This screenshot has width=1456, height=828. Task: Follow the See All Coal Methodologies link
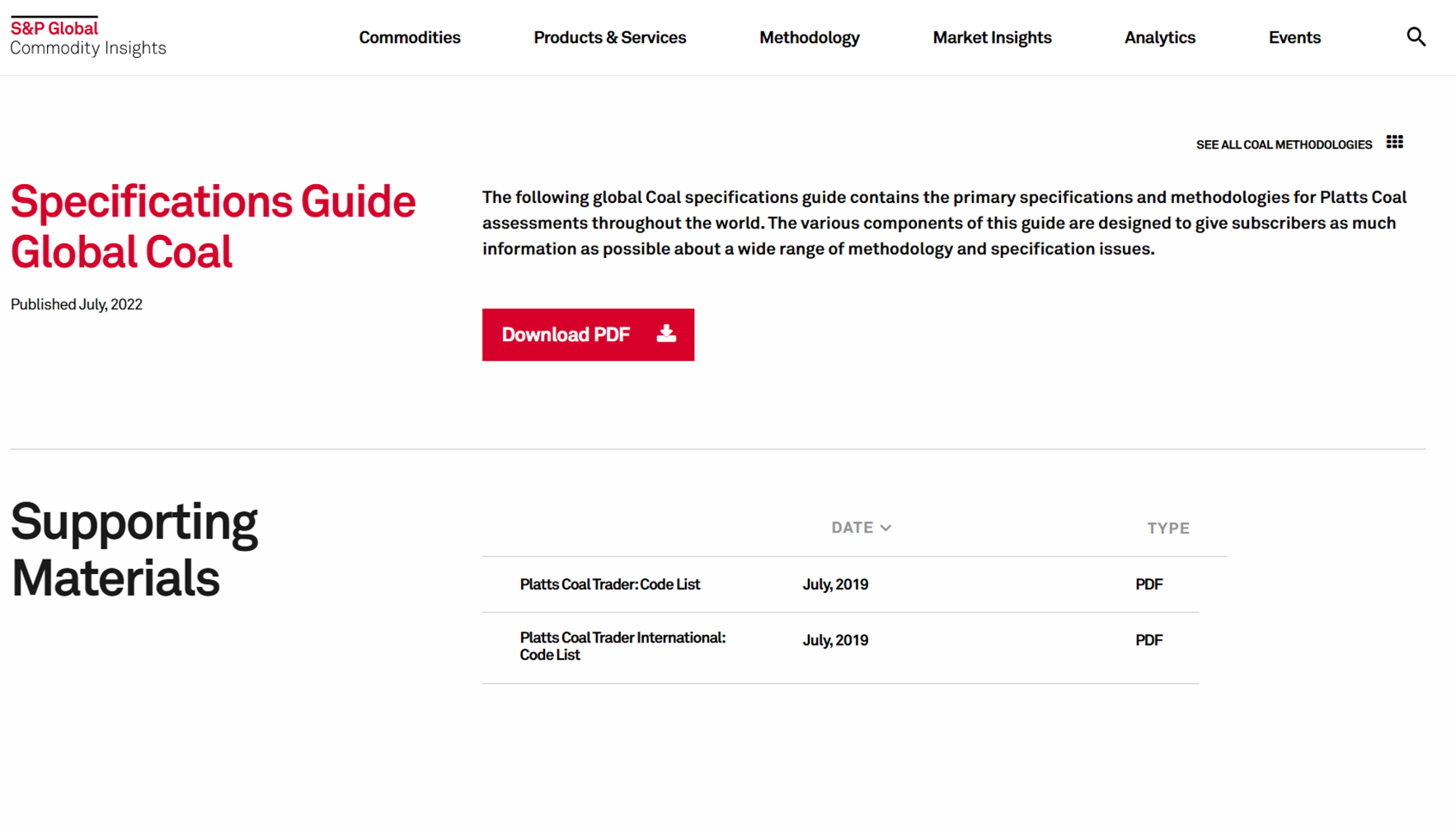[x=1284, y=144]
